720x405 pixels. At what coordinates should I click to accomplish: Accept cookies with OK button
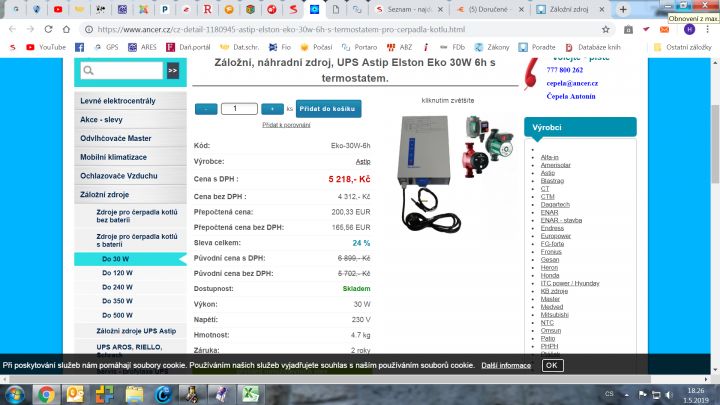pos(552,366)
